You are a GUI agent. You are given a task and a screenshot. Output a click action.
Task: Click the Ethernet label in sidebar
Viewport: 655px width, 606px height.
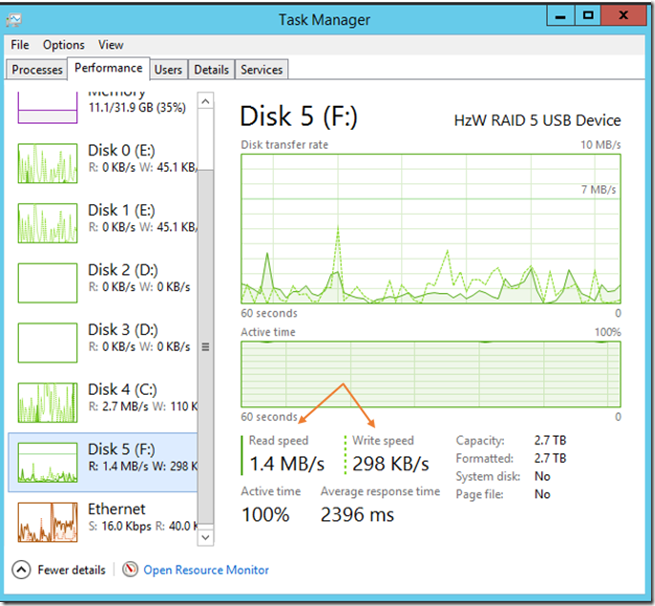tap(117, 509)
